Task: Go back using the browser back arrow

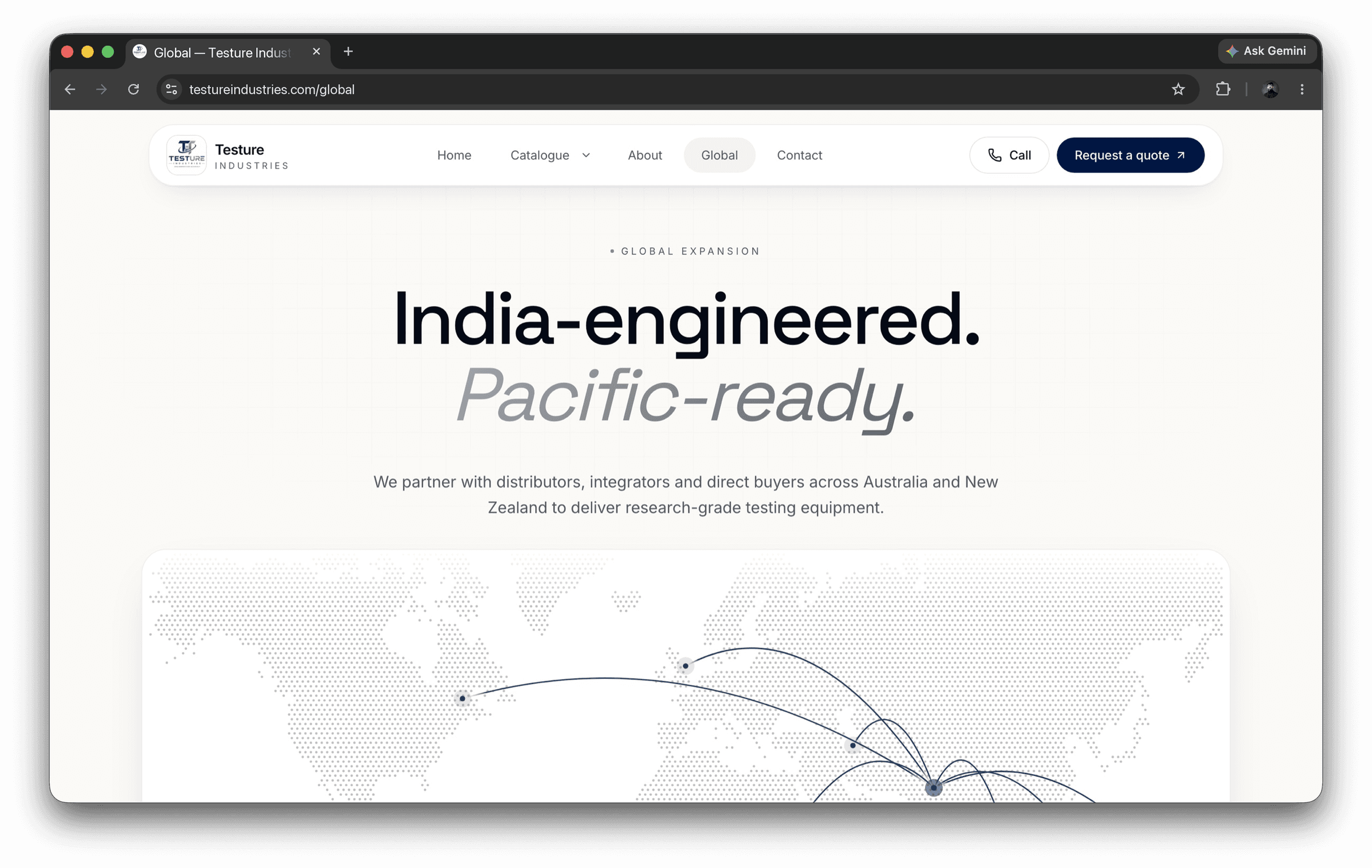Action: point(70,89)
